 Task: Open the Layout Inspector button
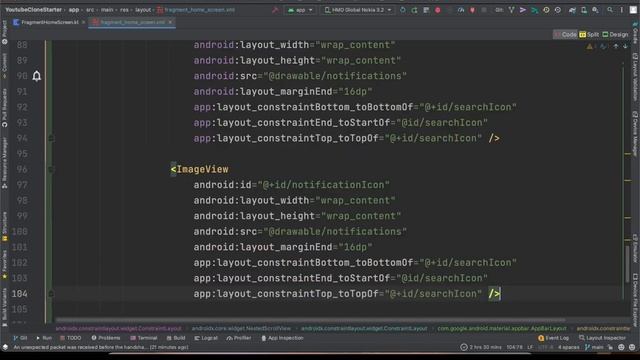pos(602,338)
